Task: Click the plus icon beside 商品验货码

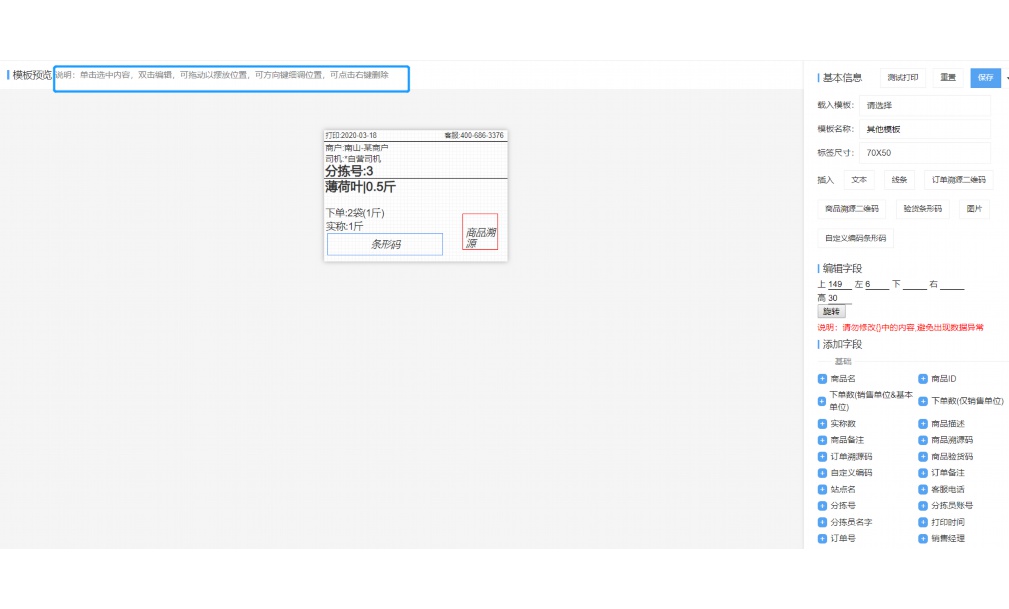Action: pos(923,456)
